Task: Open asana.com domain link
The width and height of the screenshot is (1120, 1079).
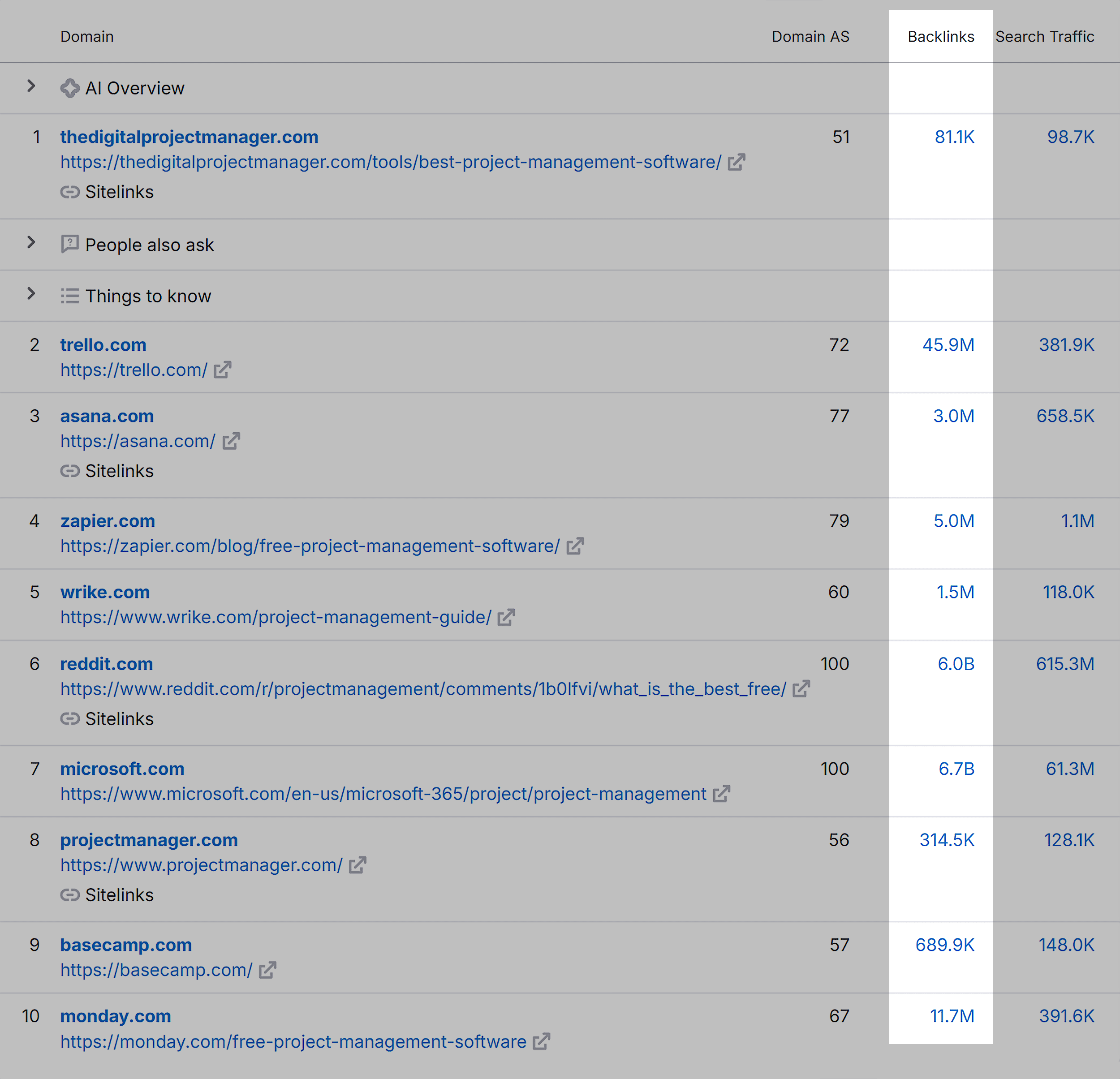Action: pos(107,417)
